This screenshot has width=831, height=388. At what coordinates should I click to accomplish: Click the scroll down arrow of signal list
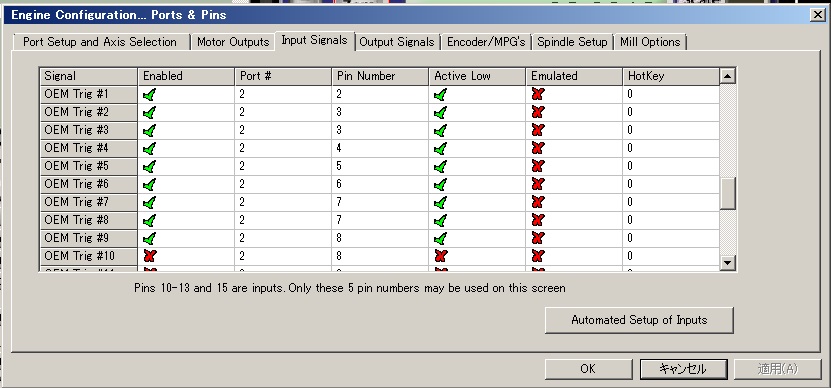[728, 262]
